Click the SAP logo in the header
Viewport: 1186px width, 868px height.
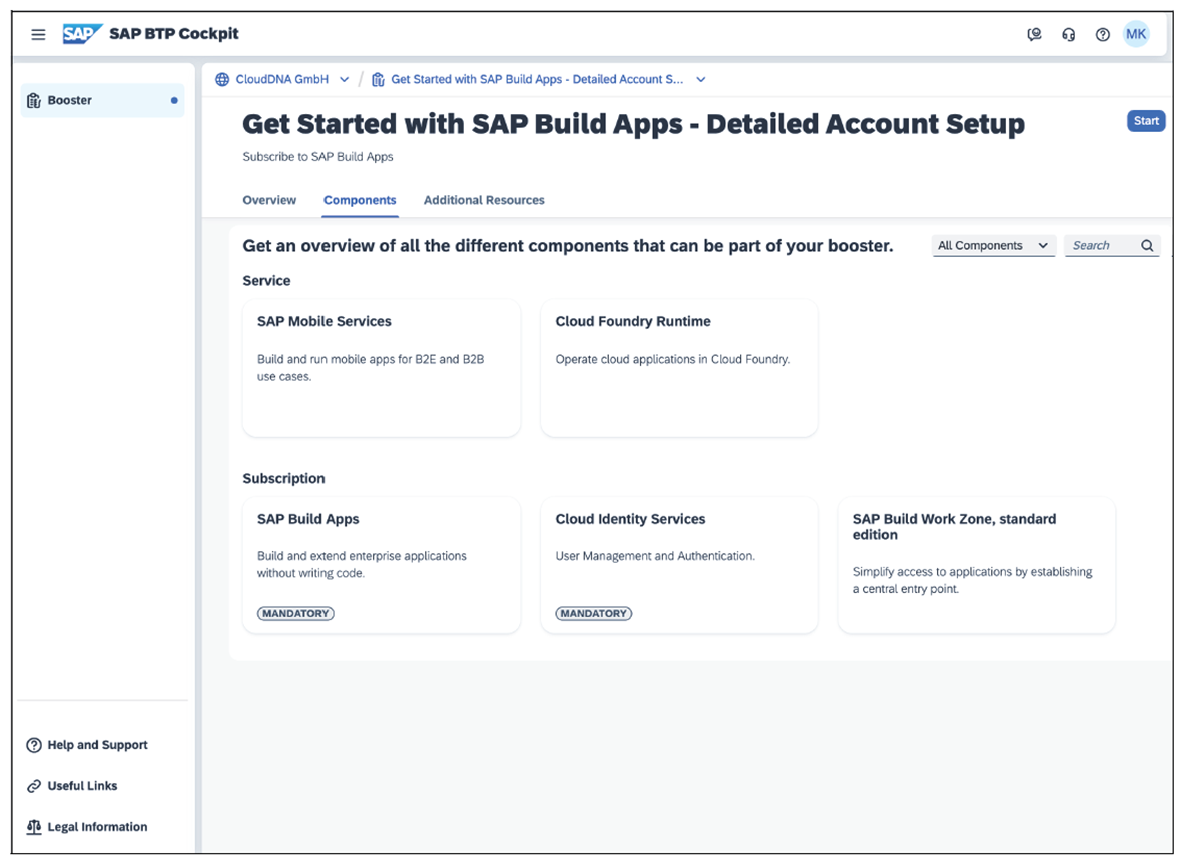pyautogui.click(x=80, y=33)
